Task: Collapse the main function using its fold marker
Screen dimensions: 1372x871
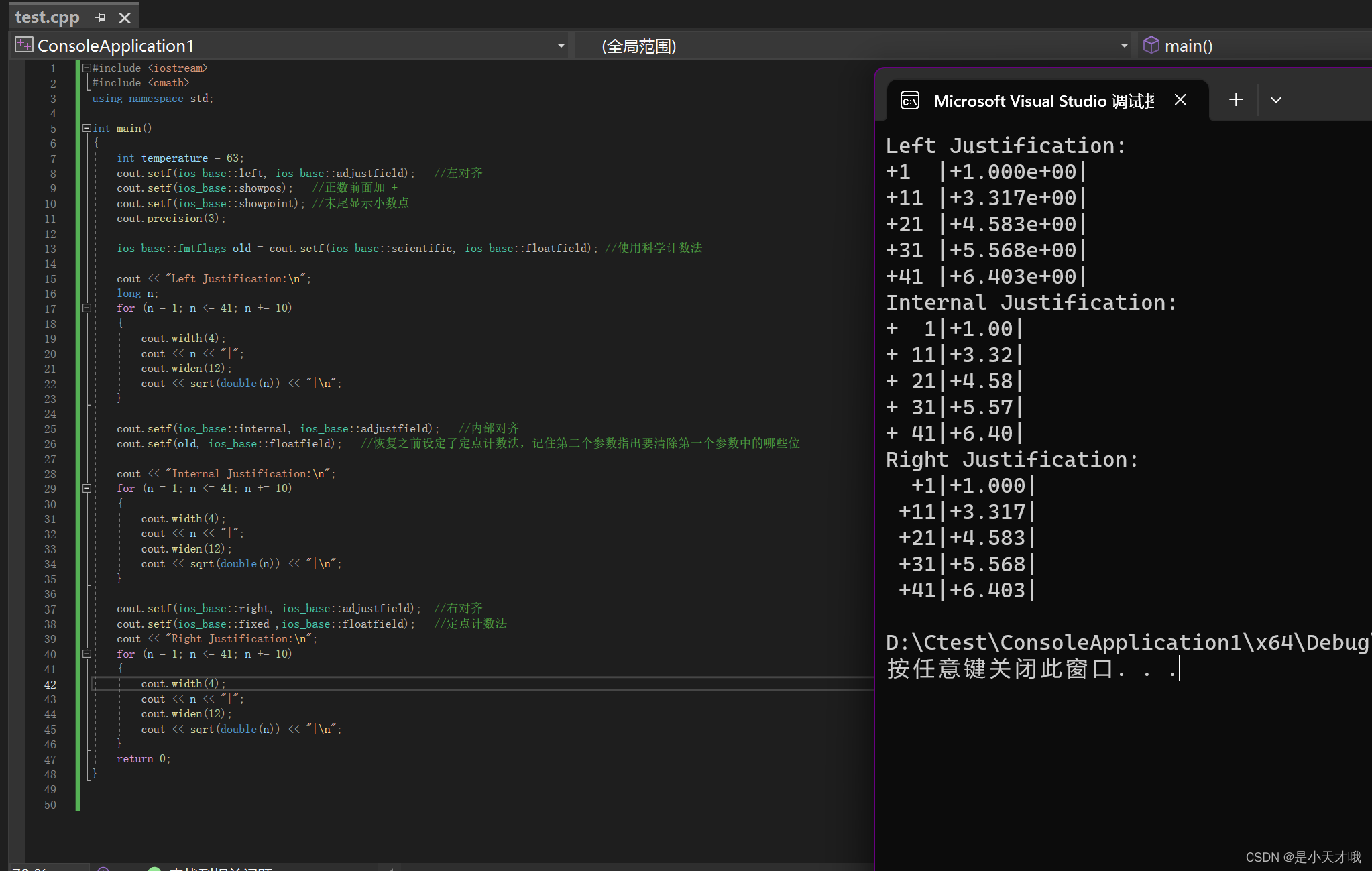Action: (87, 127)
